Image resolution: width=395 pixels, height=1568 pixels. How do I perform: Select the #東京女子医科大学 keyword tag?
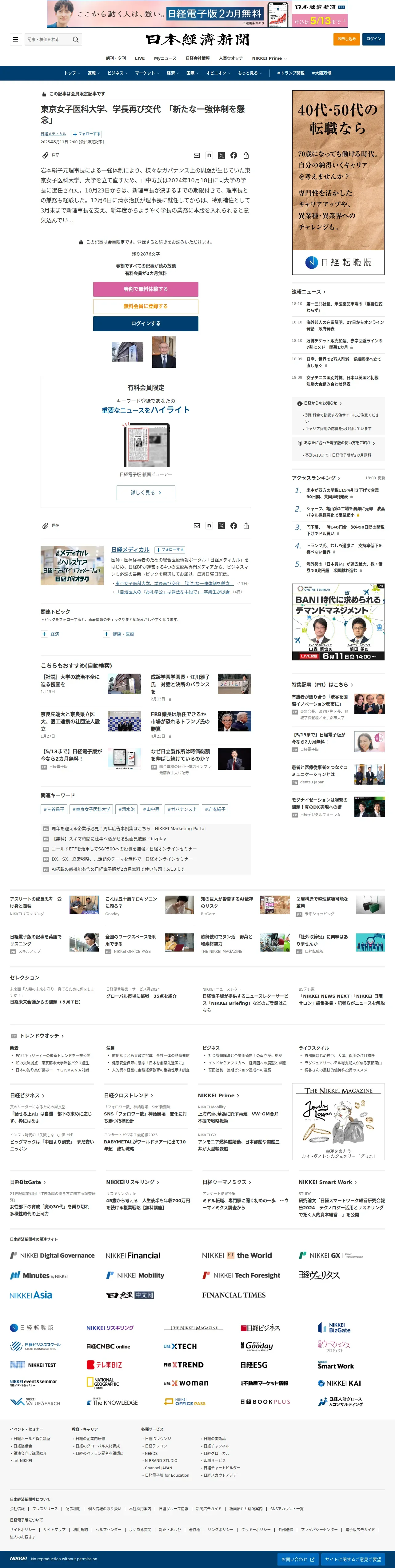[91, 810]
